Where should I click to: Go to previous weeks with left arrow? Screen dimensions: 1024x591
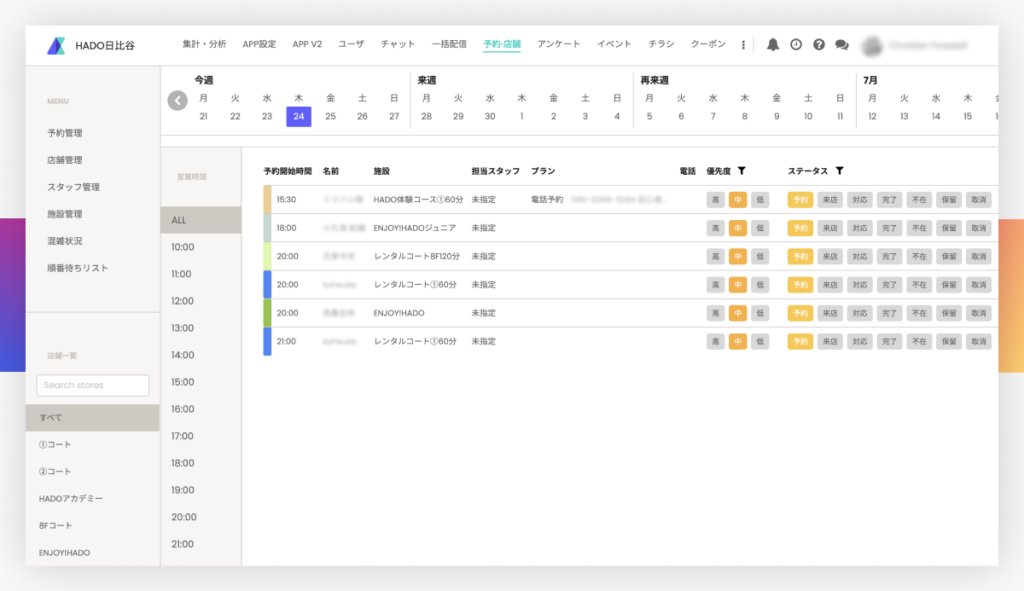tap(178, 100)
